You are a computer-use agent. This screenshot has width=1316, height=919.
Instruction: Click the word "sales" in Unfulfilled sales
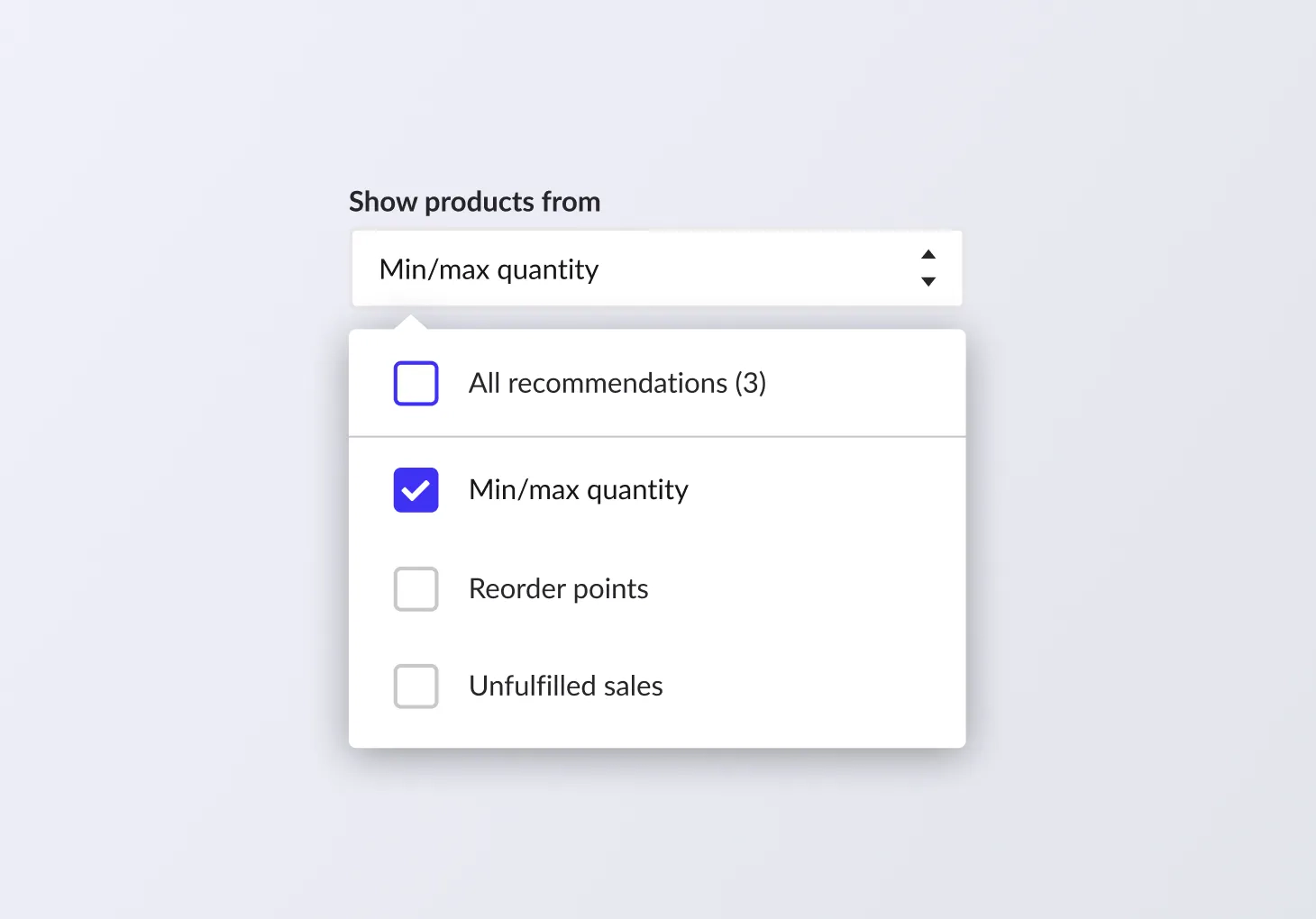tap(633, 687)
